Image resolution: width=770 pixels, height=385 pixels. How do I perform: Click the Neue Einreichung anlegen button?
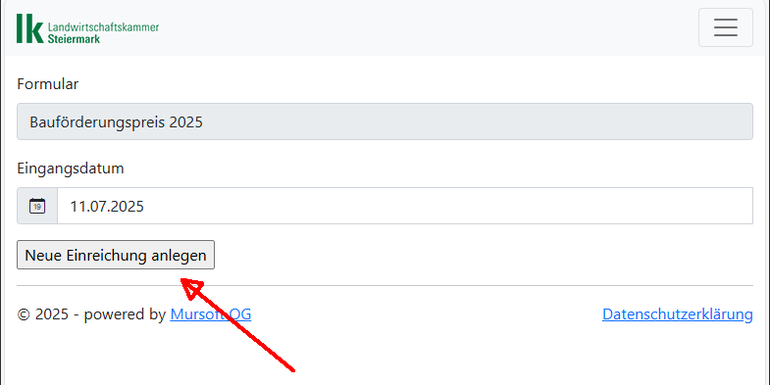(x=115, y=255)
